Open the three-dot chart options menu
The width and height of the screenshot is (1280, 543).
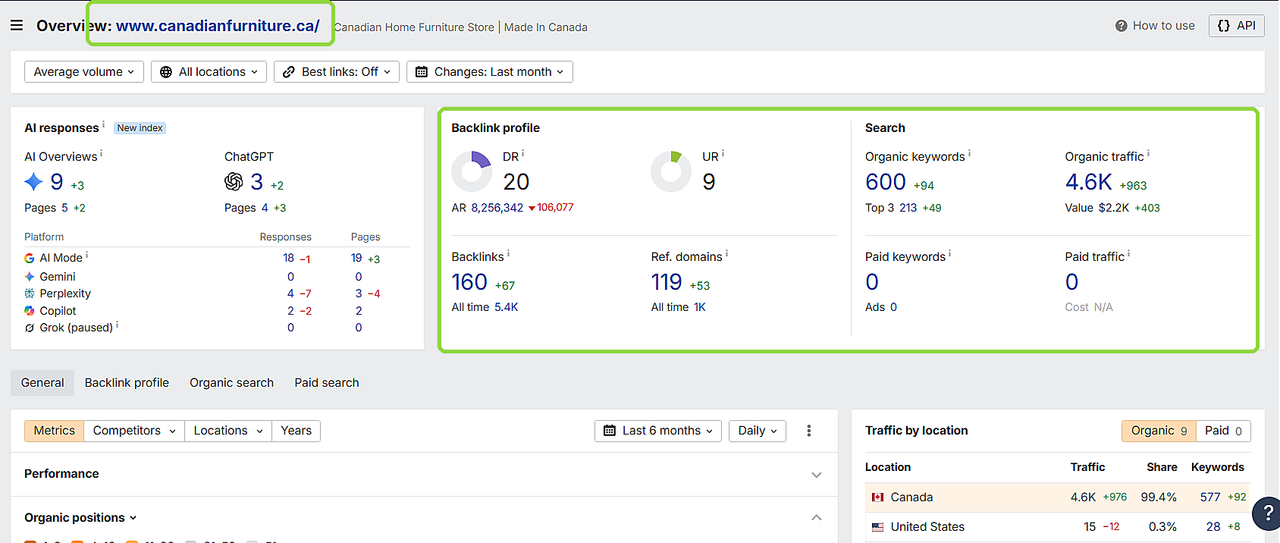[x=809, y=431]
